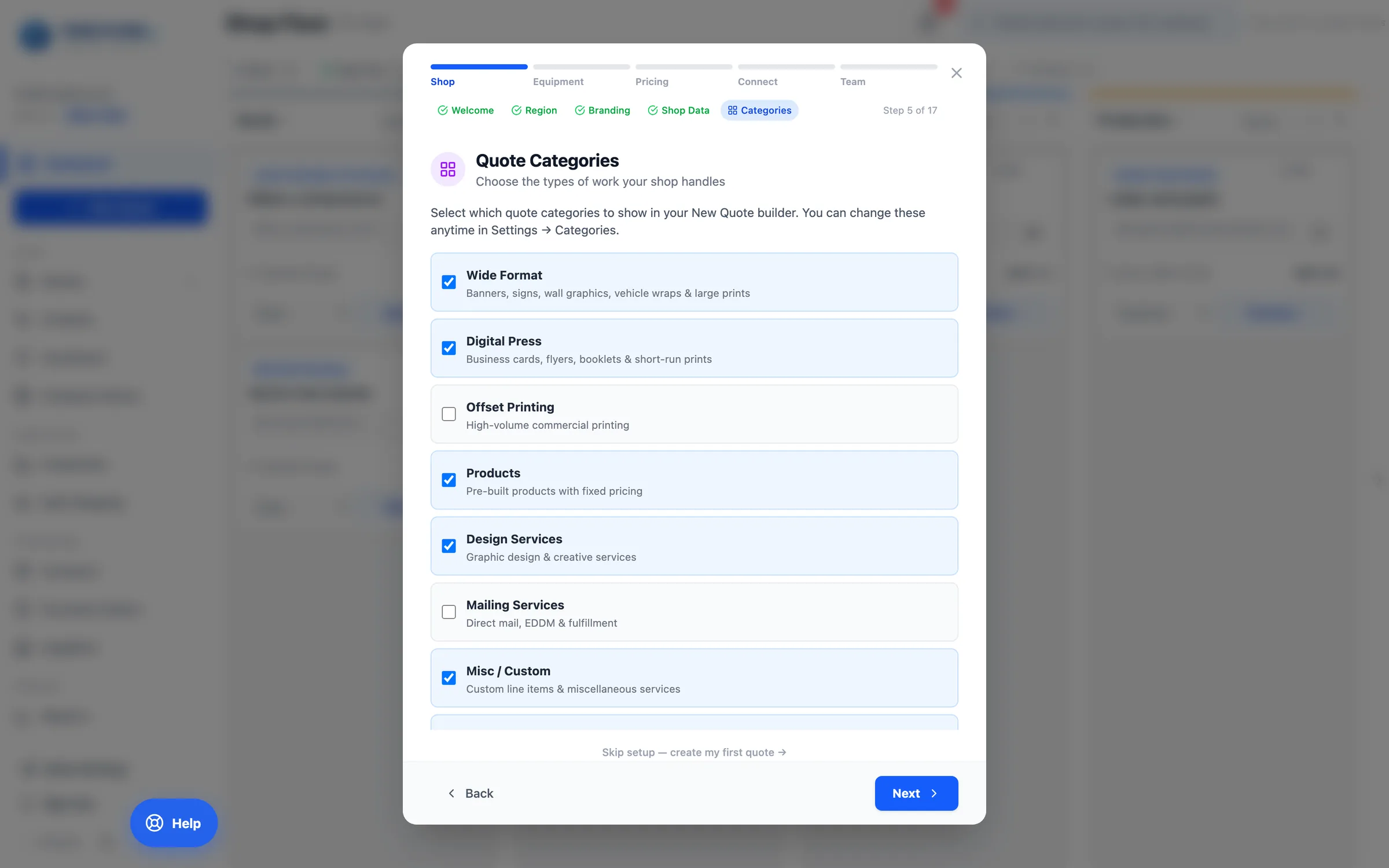Go to the Shop wizard section
Viewport: 1389px width, 868px height.
pos(443,82)
